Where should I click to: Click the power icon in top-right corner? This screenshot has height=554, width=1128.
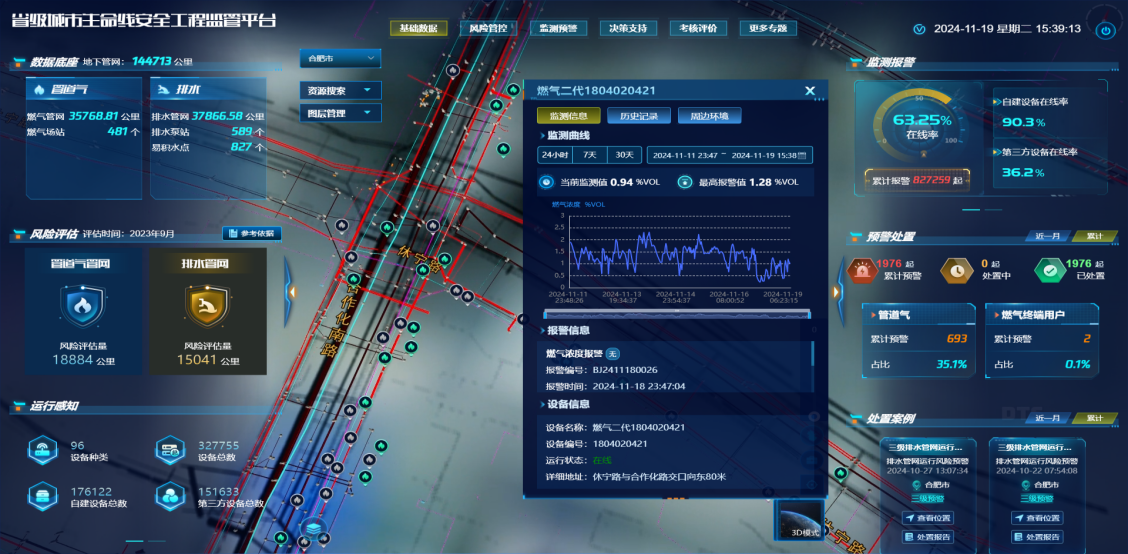click(1105, 30)
